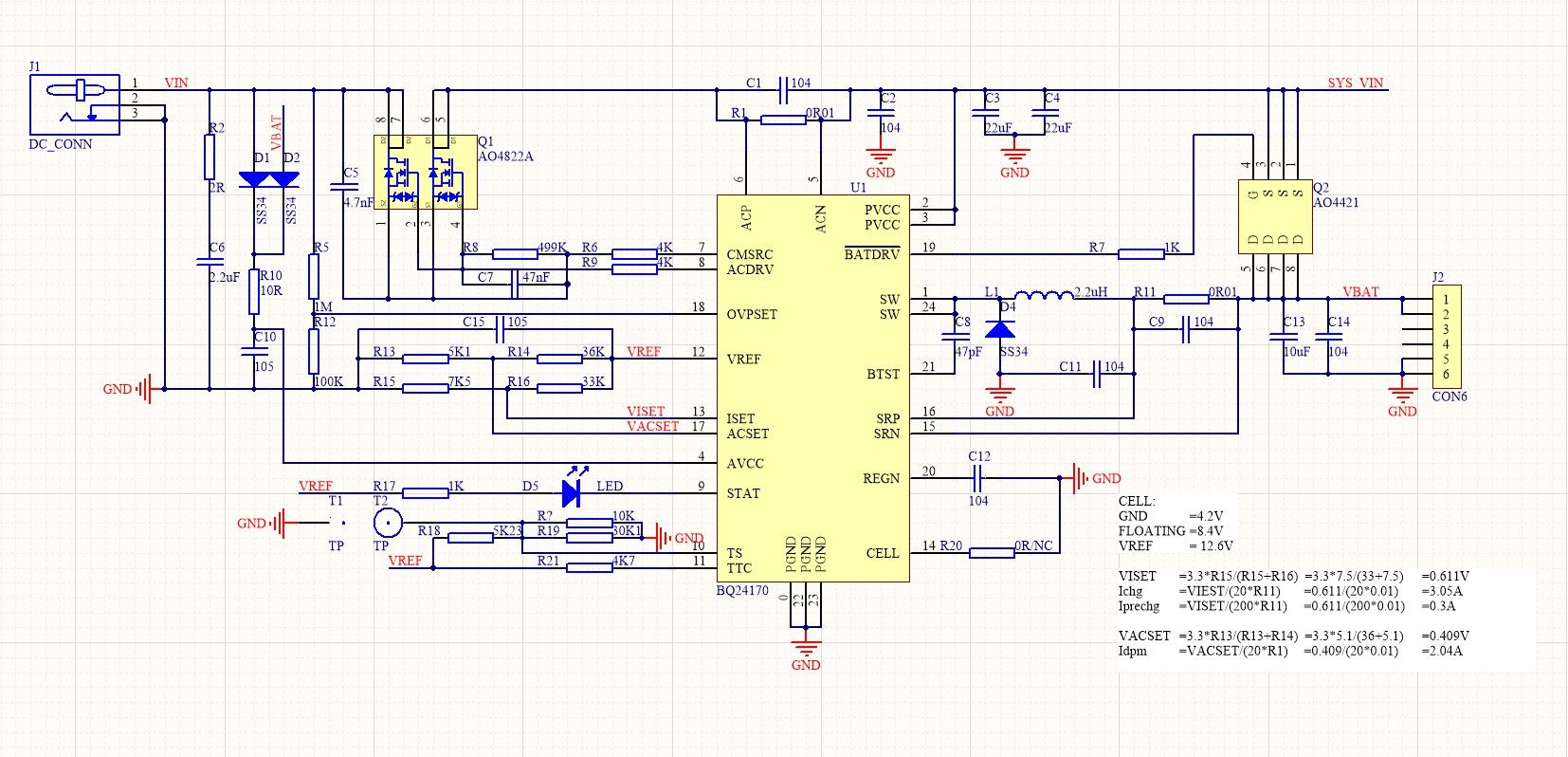This screenshot has width=1568, height=757.
Task: Click the R2 resistor symbol
Action: coord(210,157)
